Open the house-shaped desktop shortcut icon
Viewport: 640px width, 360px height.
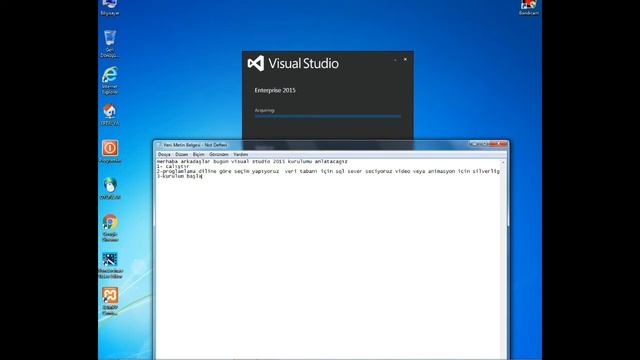109,114
